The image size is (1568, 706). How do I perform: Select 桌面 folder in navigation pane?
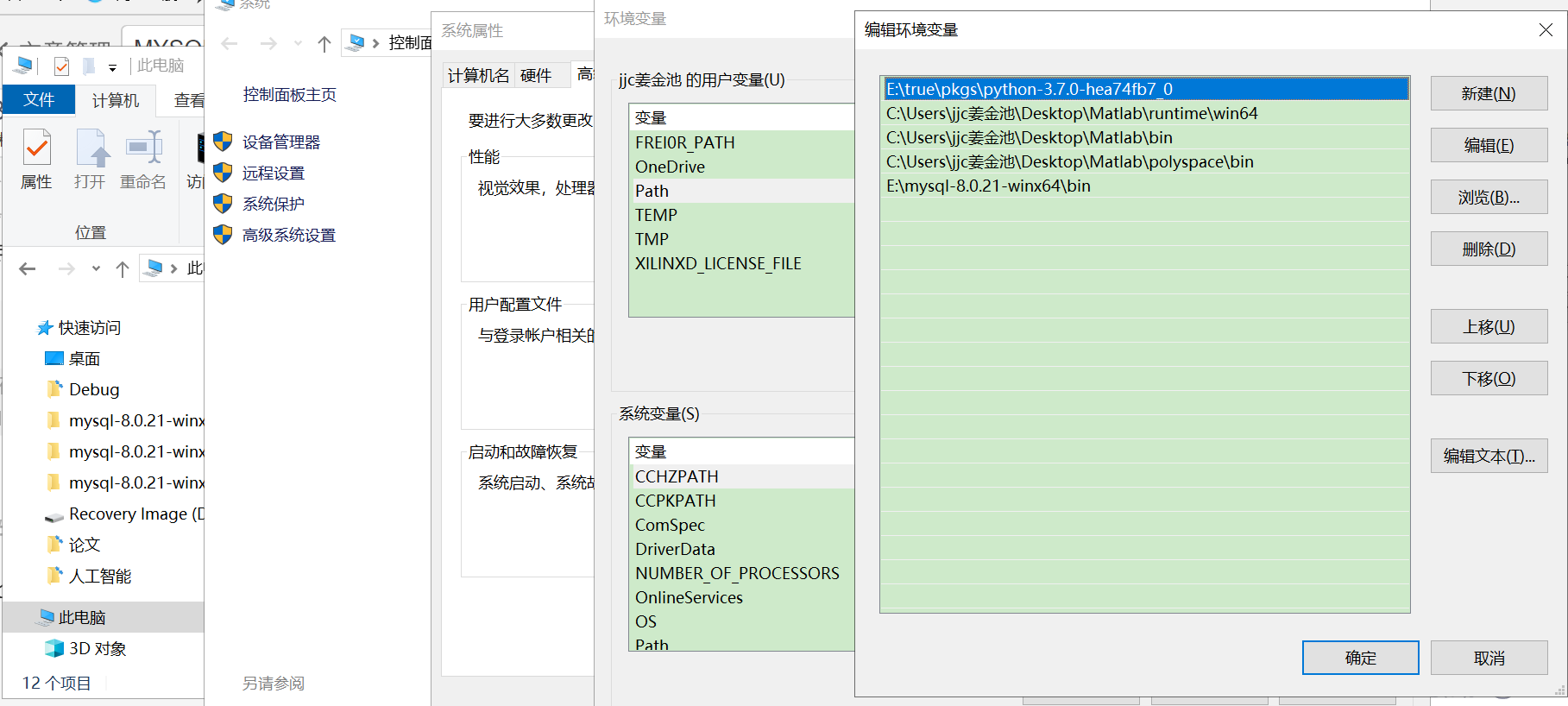tap(85, 359)
